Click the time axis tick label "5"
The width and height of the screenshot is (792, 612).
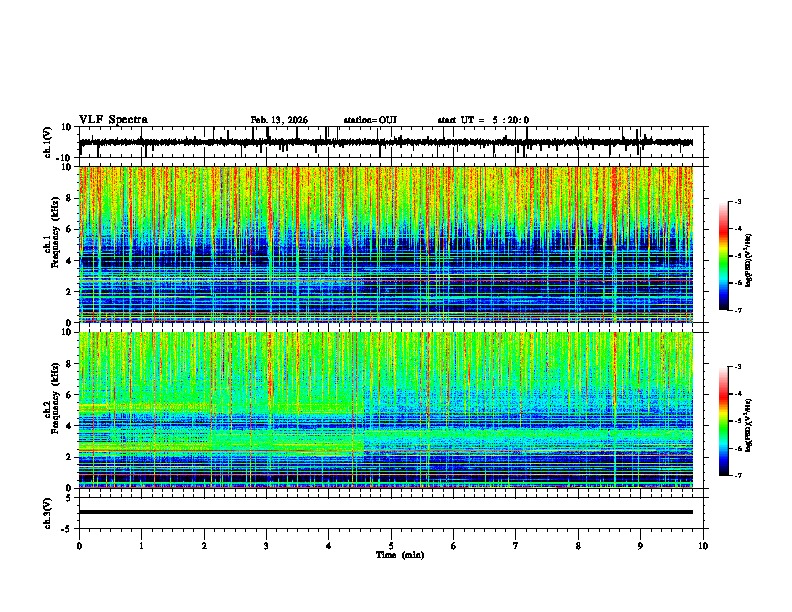pos(391,546)
